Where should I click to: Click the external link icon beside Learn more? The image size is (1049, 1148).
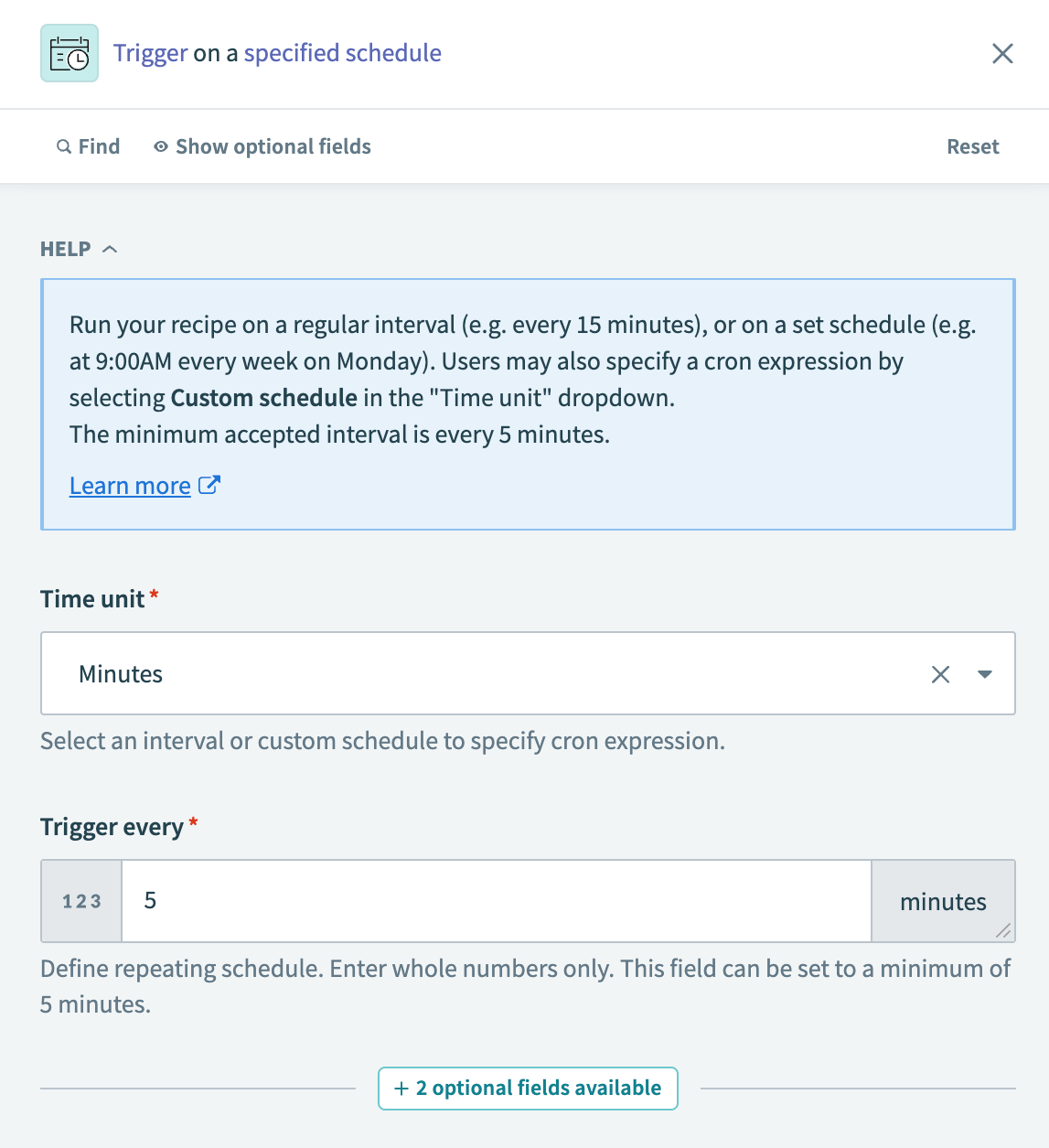[209, 485]
